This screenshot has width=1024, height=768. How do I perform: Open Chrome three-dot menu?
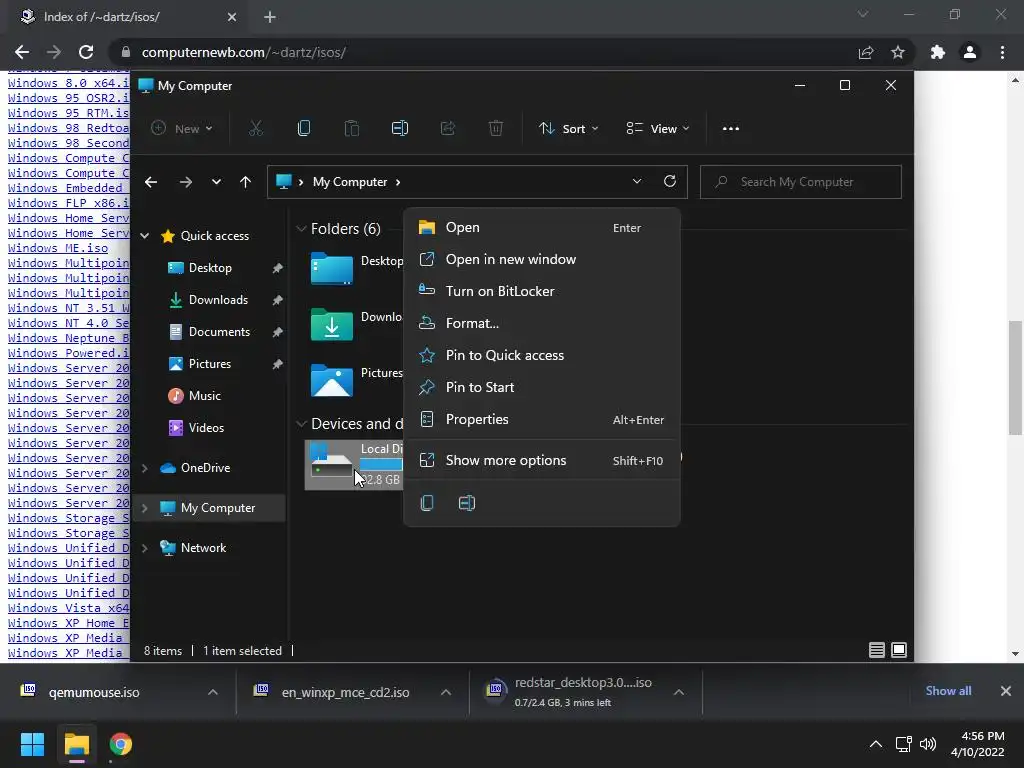pos(1002,52)
